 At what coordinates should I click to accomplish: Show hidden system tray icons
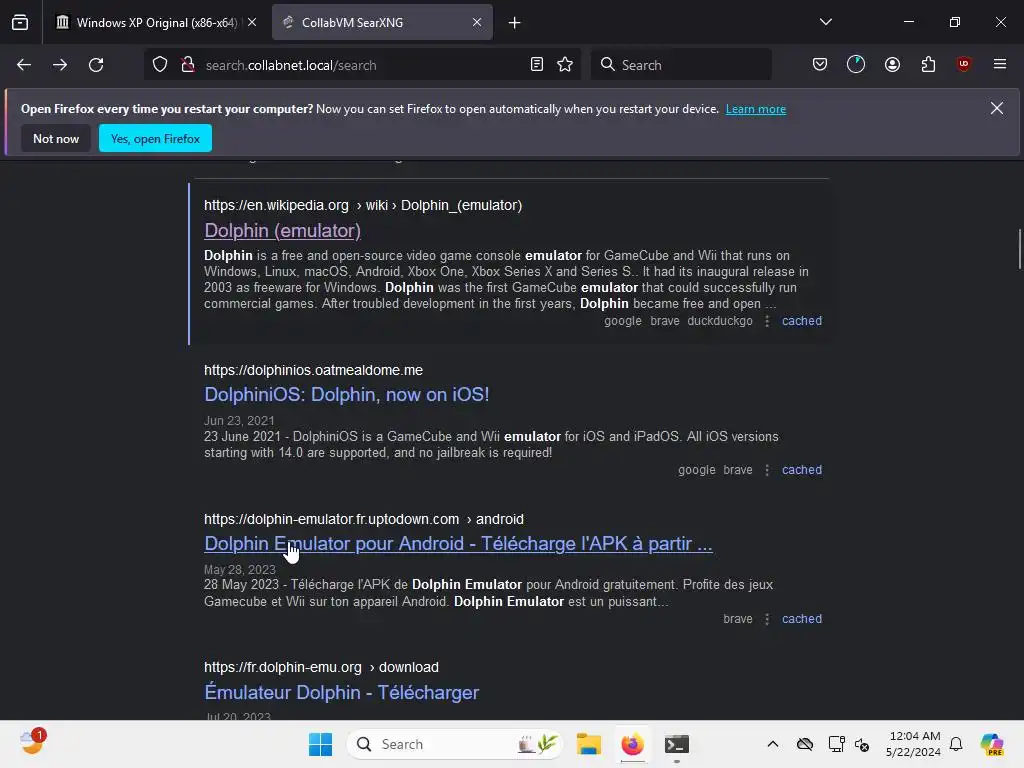(773, 744)
